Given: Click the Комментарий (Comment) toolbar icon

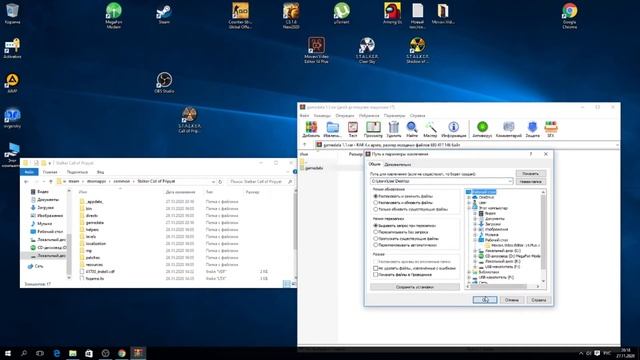Looking at the screenshot, I should 509,129.
